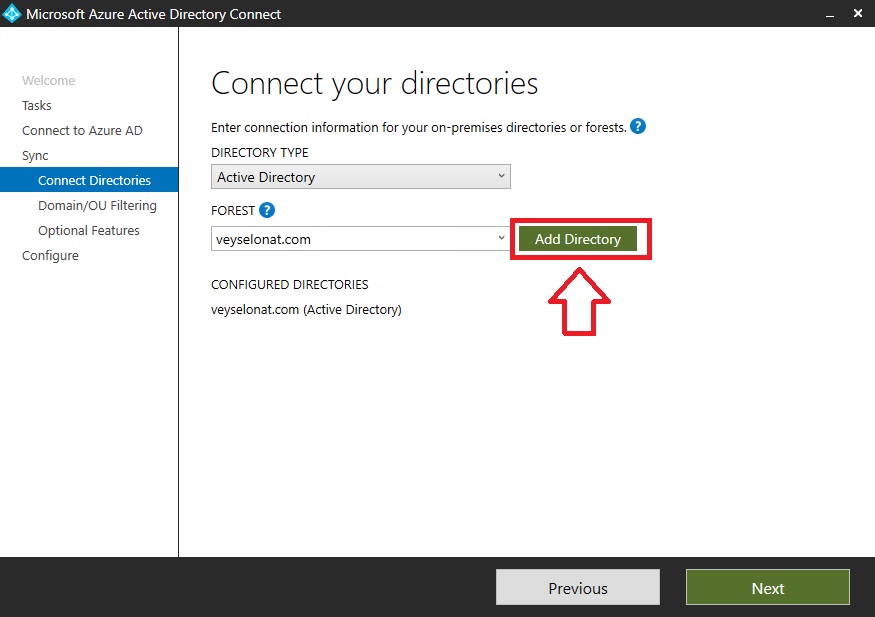
Task: Open the Domain/OU Filtering step
Action: 98,205
